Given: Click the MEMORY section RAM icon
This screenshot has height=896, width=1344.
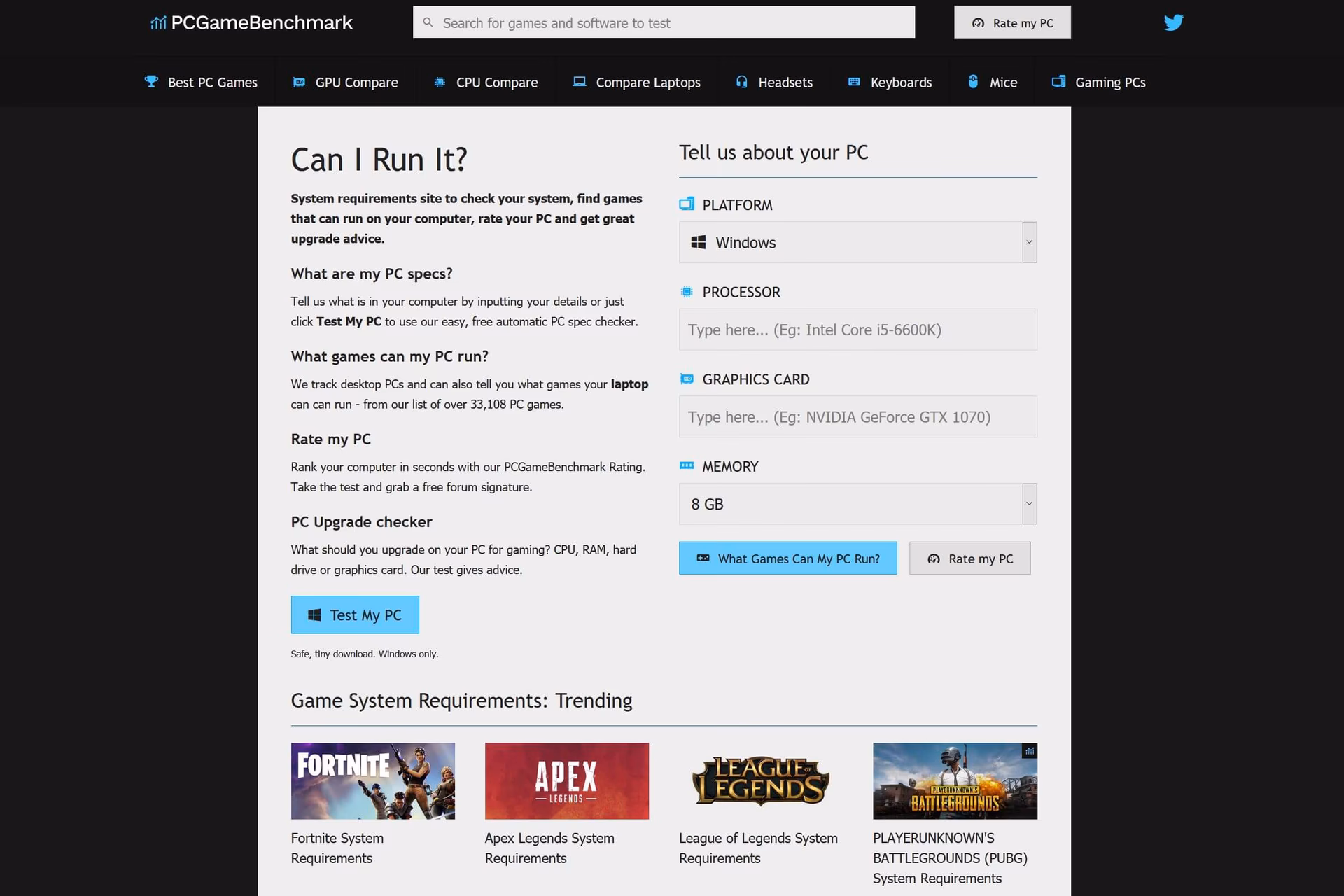Looking at the screenshot, I should coord(687,465).
